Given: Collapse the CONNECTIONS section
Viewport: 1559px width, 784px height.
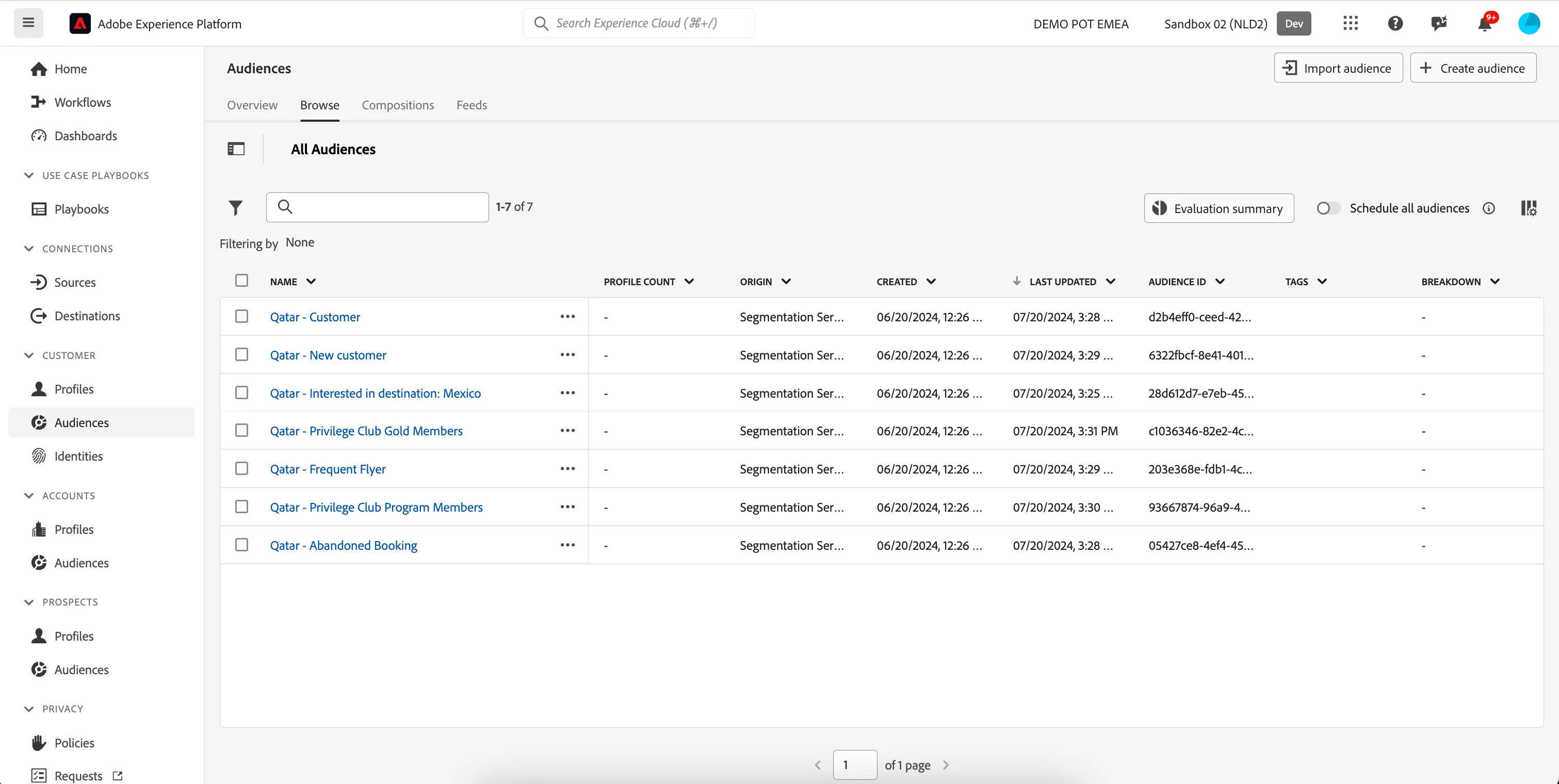Looking at the screenshot, I should 28,249.
